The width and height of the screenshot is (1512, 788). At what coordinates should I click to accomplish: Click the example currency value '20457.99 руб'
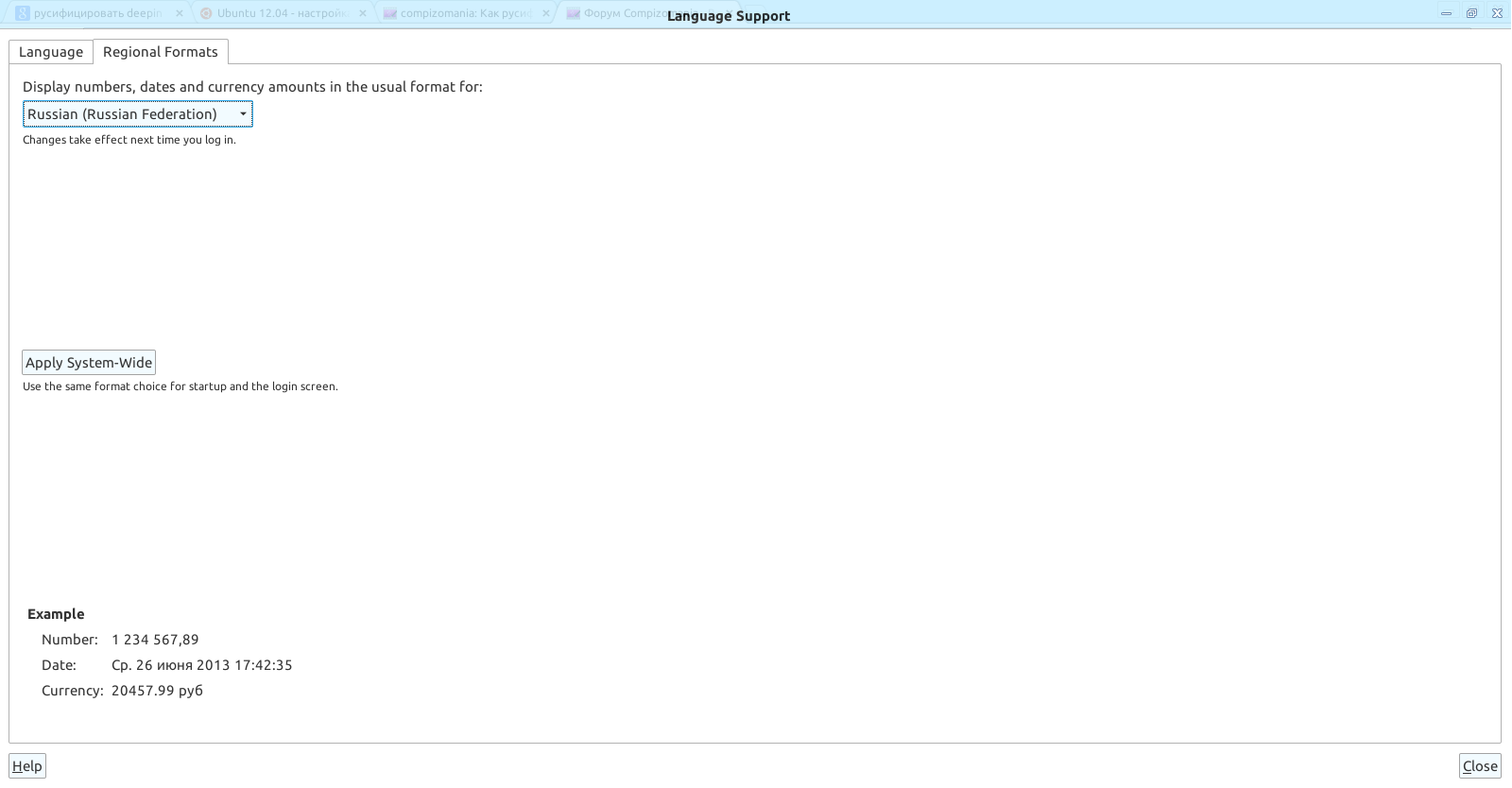coord(157,691)
